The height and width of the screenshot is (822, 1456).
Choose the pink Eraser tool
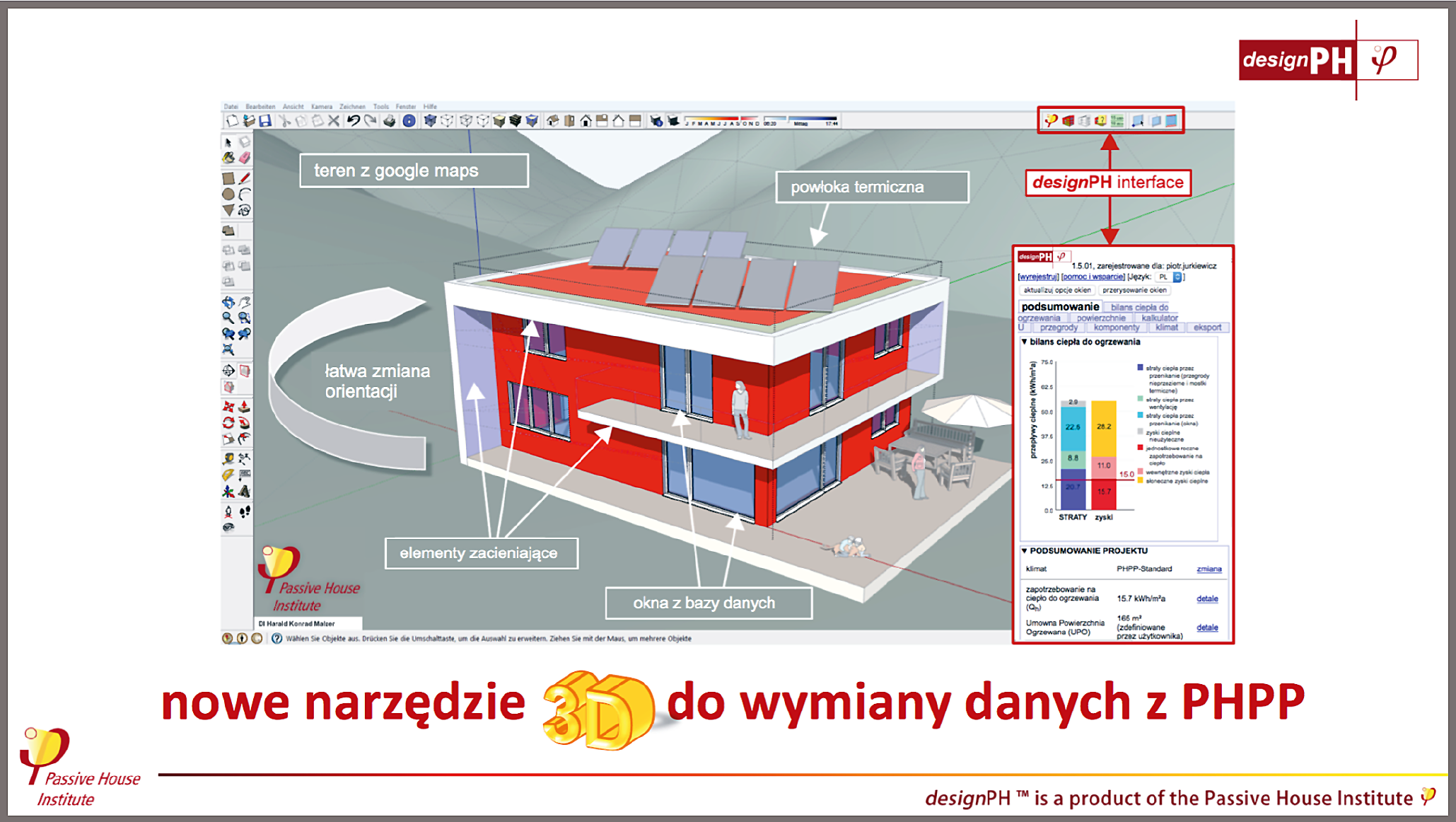245,158
